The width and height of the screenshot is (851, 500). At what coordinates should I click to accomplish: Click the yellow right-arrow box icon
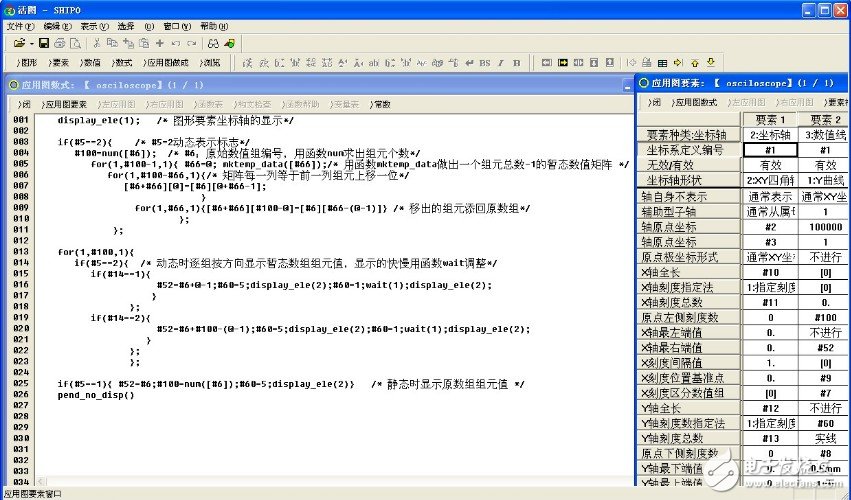(x=562, y=63)
